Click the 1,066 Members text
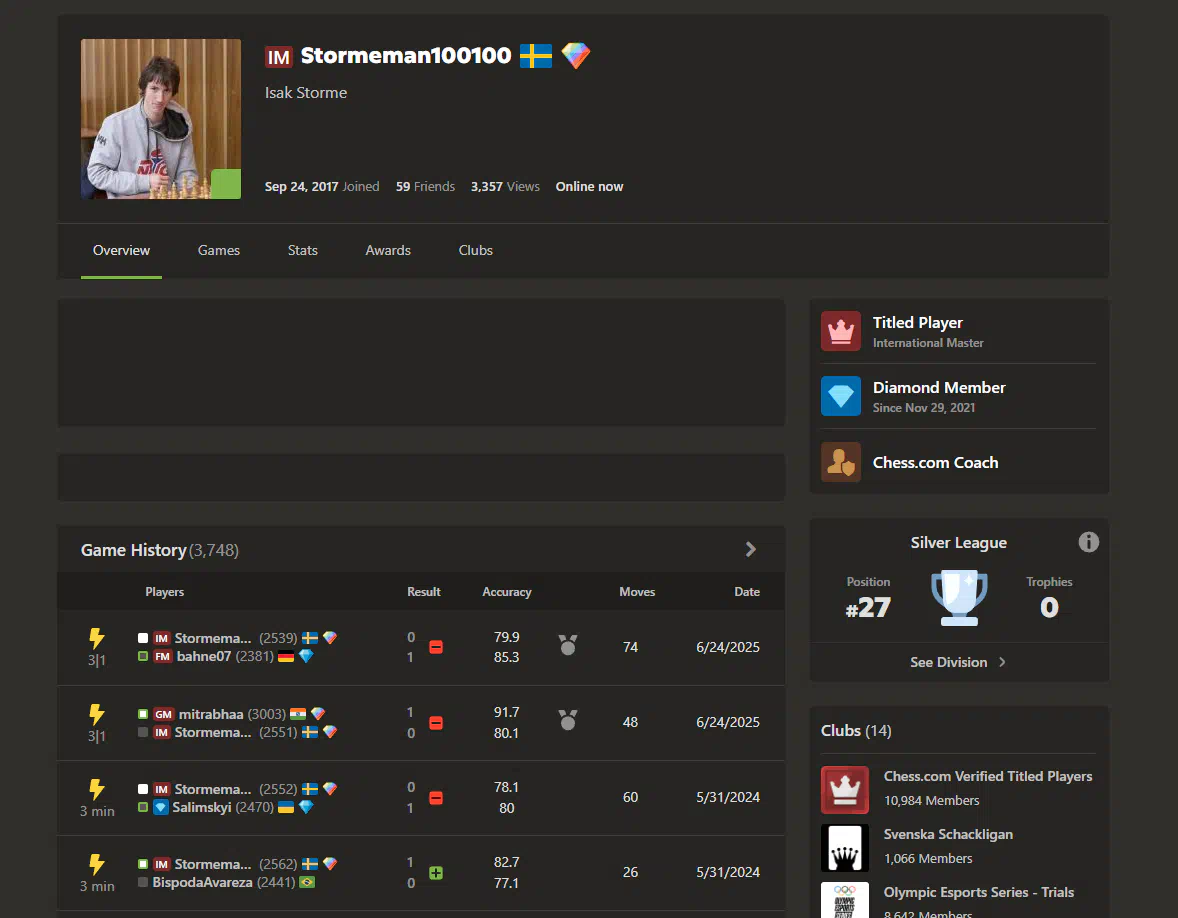 coord(928,859)
